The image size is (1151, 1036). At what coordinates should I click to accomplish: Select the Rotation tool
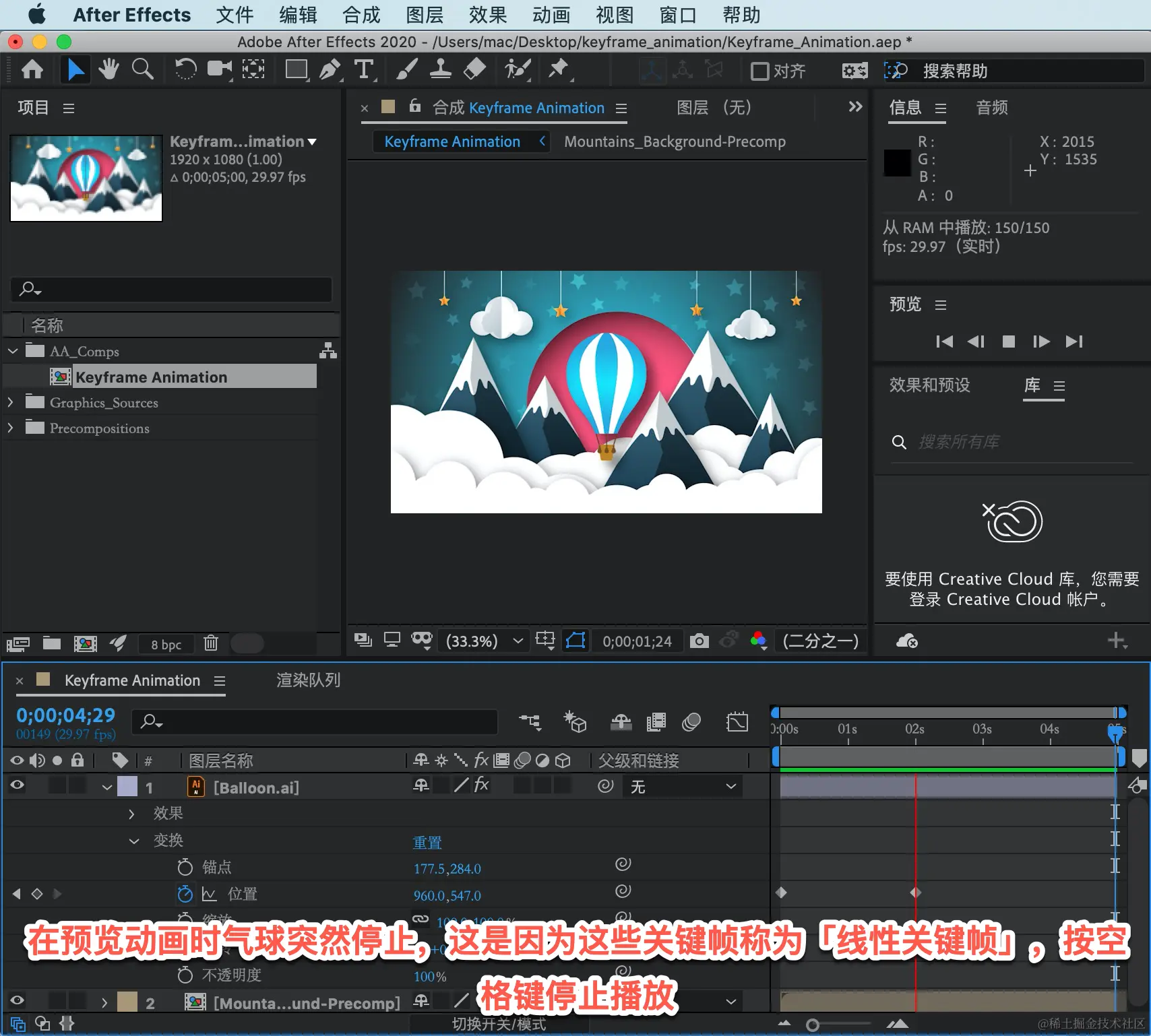pyautogui.click(x=185, y=69)
